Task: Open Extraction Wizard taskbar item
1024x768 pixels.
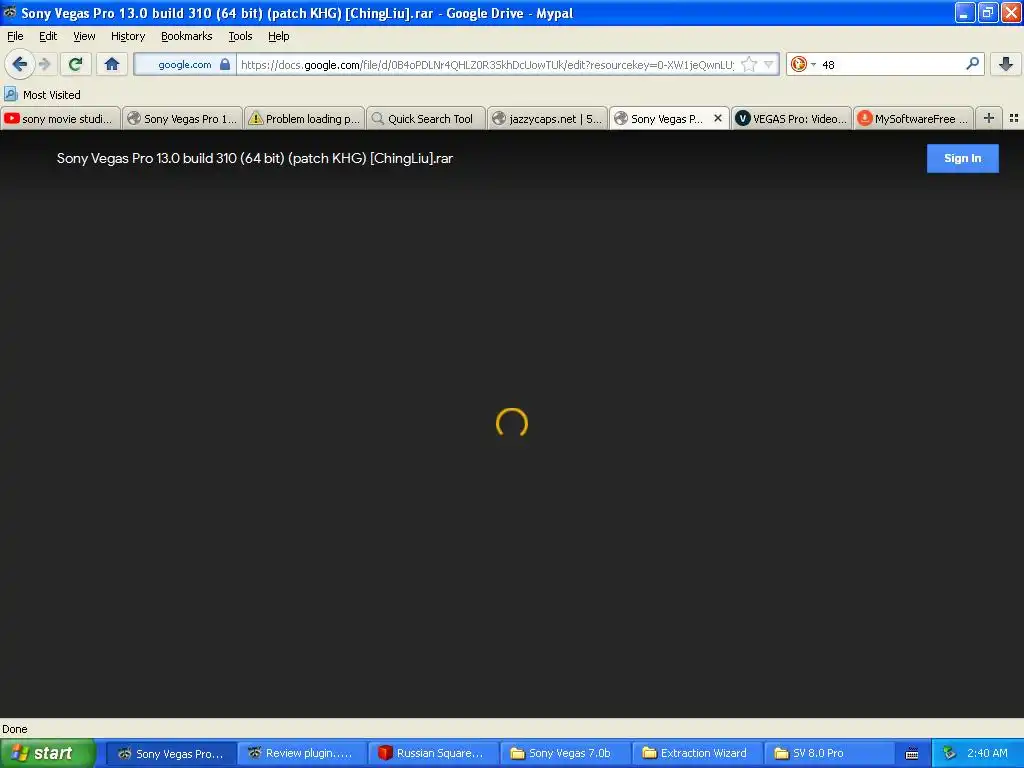Action: tap(696, 753)
